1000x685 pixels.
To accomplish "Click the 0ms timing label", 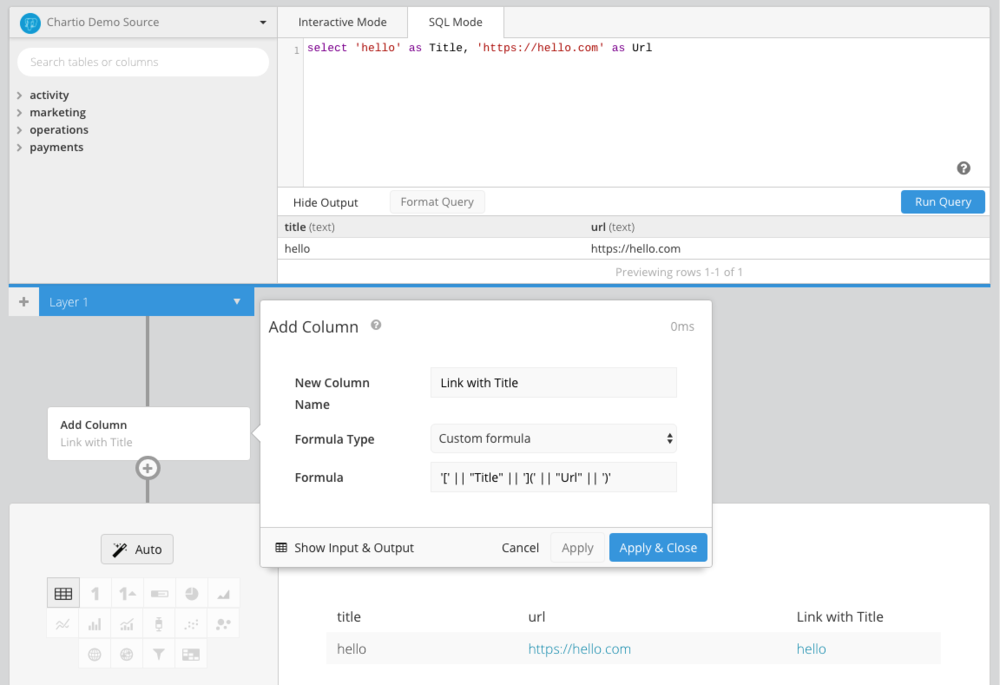I will [x=682, y=327].
